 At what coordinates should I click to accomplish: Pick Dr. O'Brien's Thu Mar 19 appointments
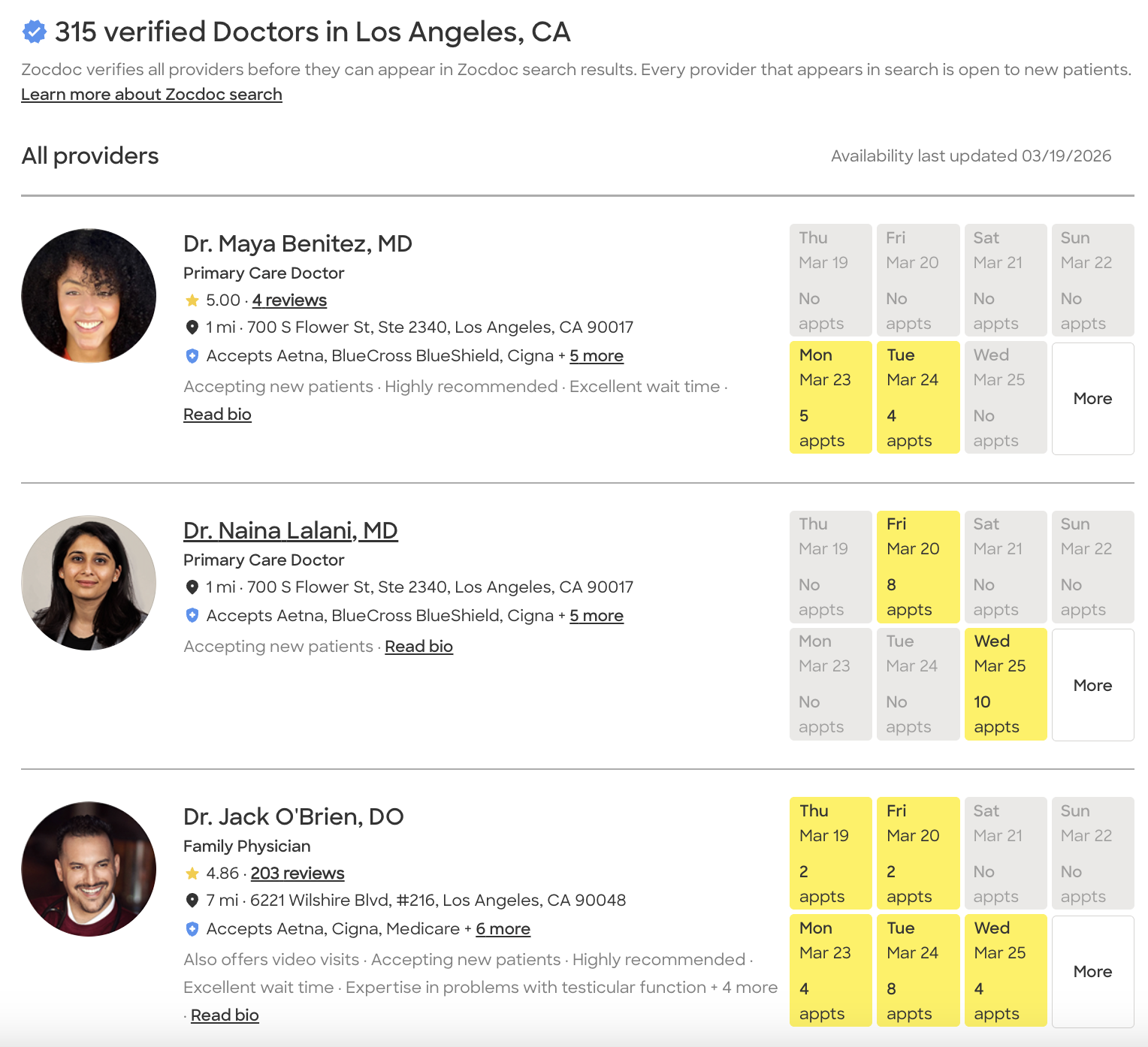tap(830, 854)
